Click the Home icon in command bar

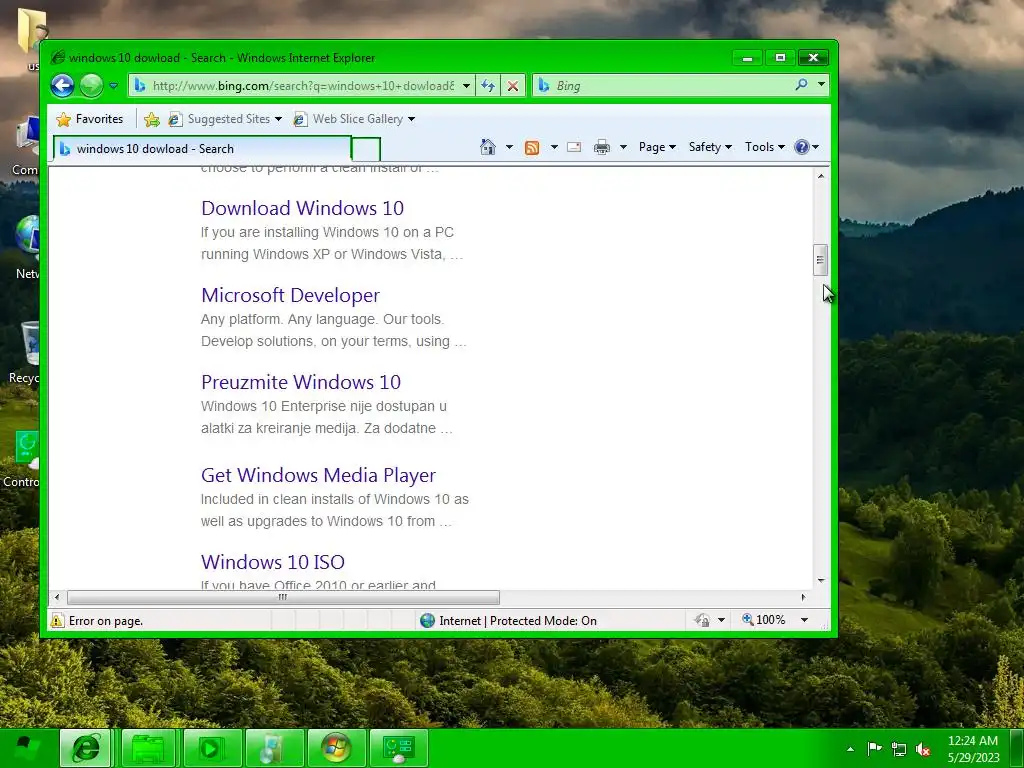coord(488,147)
